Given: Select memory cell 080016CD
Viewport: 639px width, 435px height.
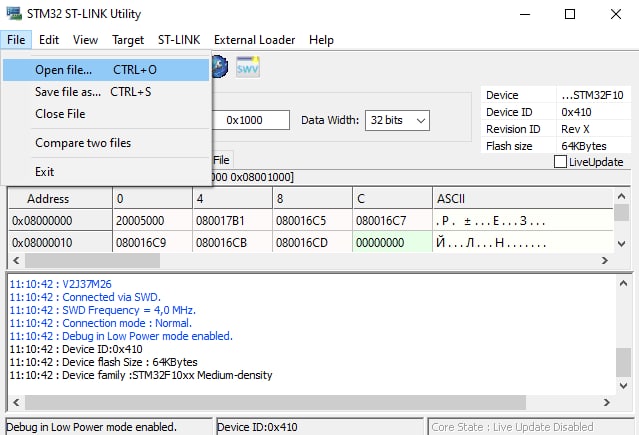Looking at the screenshot, I should point(312,243).
